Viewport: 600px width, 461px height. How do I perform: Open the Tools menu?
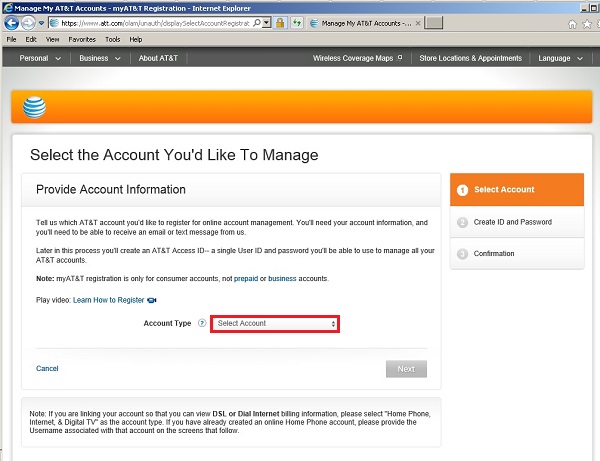coord(112,39)
